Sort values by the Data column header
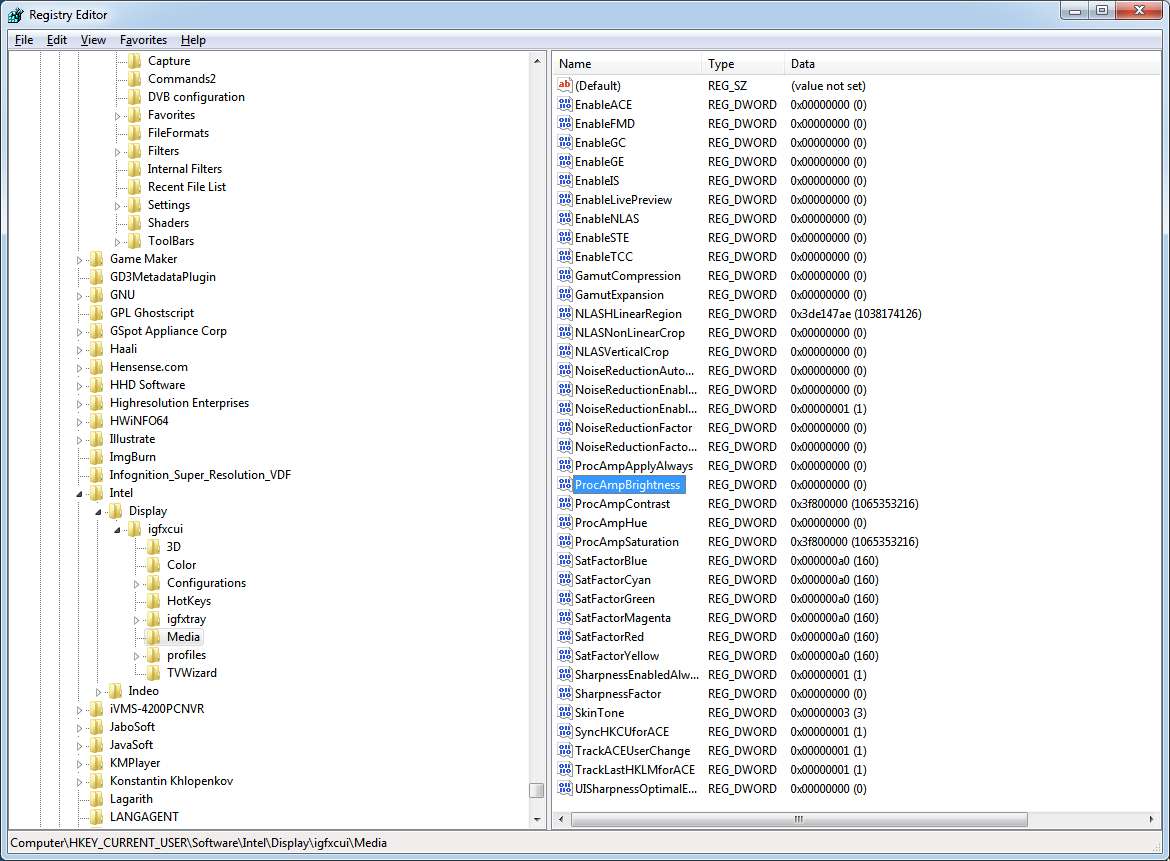 click(x=972, y=63)
